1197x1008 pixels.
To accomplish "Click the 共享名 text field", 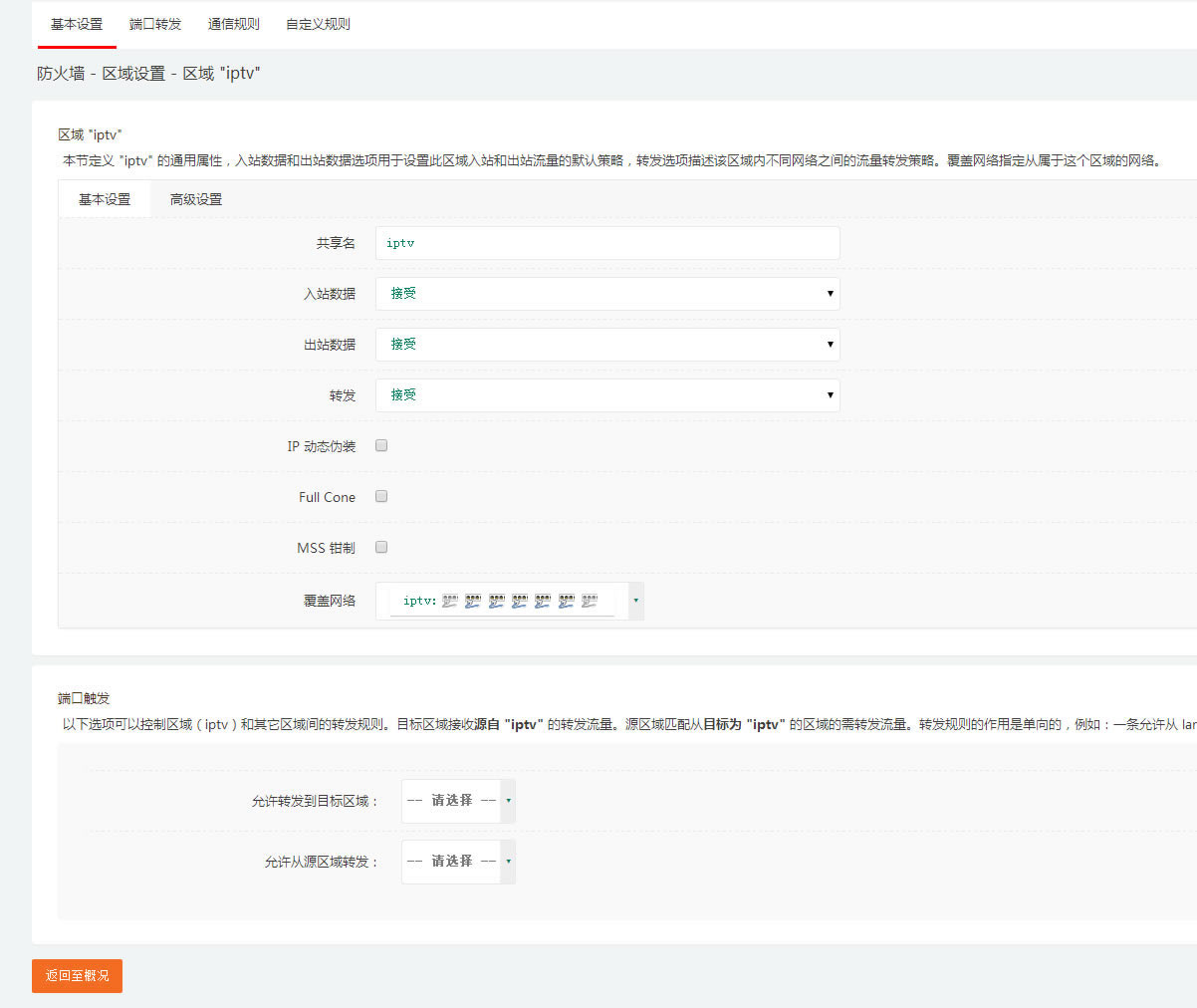I will coord(606,243).
